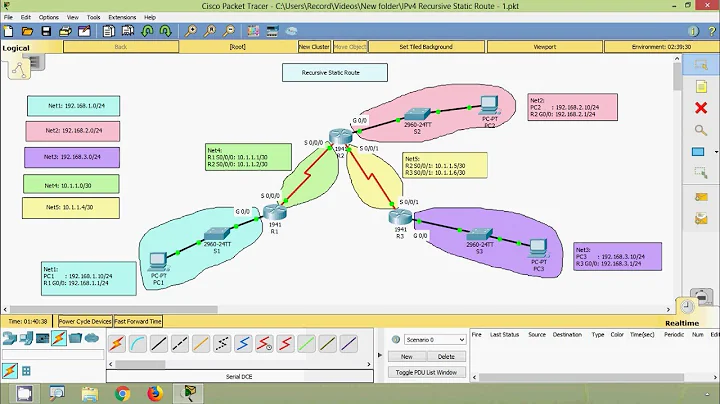Open the Custom Devices Dialog icon

pos(272,31)
